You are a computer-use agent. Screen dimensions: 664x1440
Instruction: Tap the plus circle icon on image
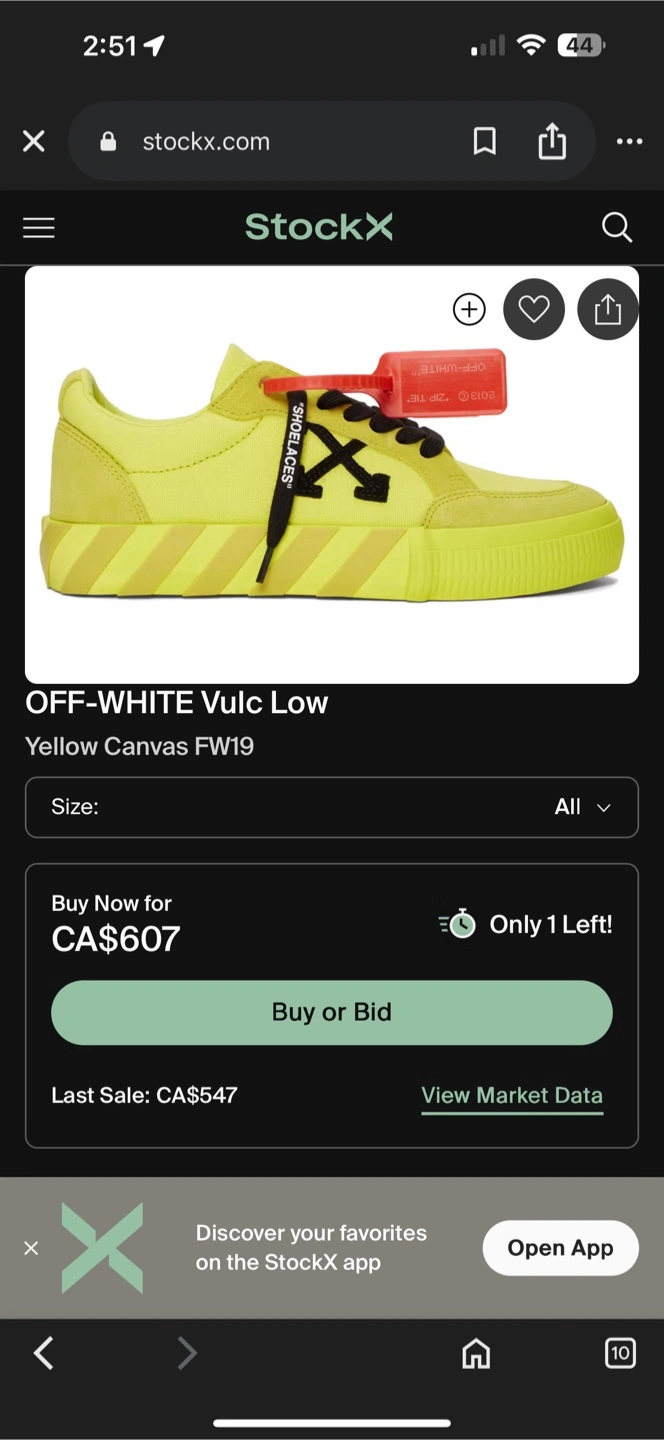pos(469,309)
